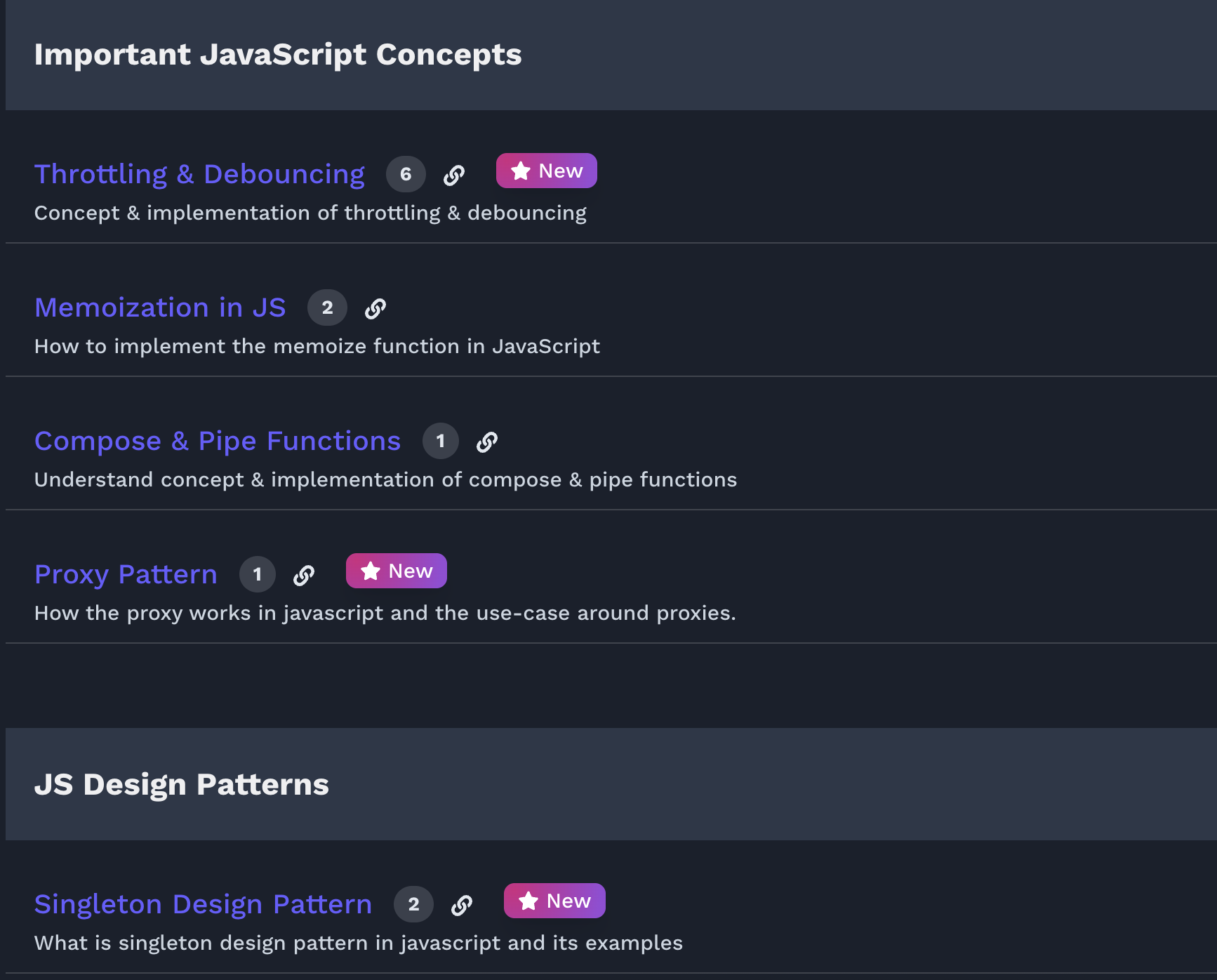Click the chain link icon beside Proxy Pattern

[304, 575]
